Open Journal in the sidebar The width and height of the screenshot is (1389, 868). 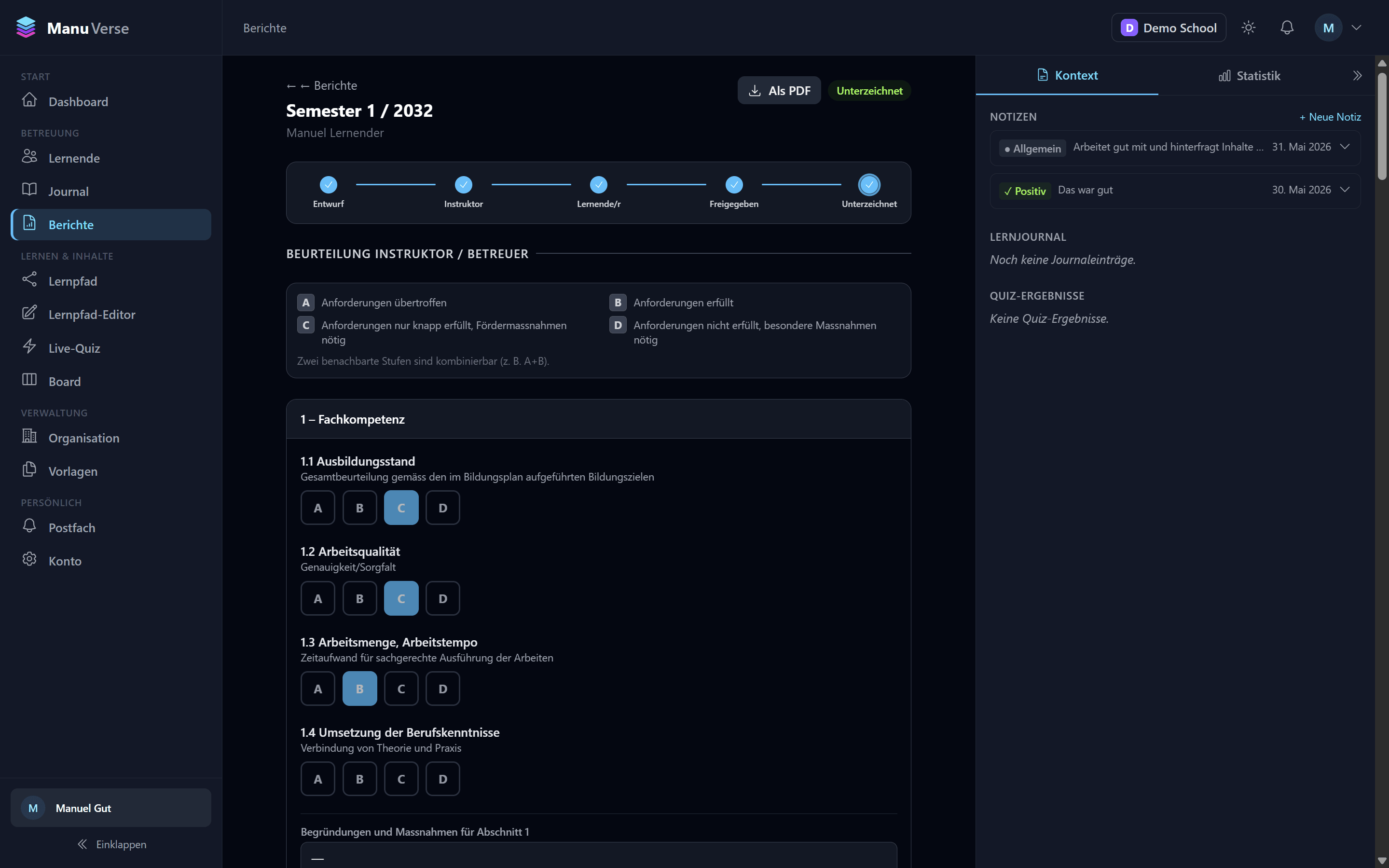pos(111,191)
